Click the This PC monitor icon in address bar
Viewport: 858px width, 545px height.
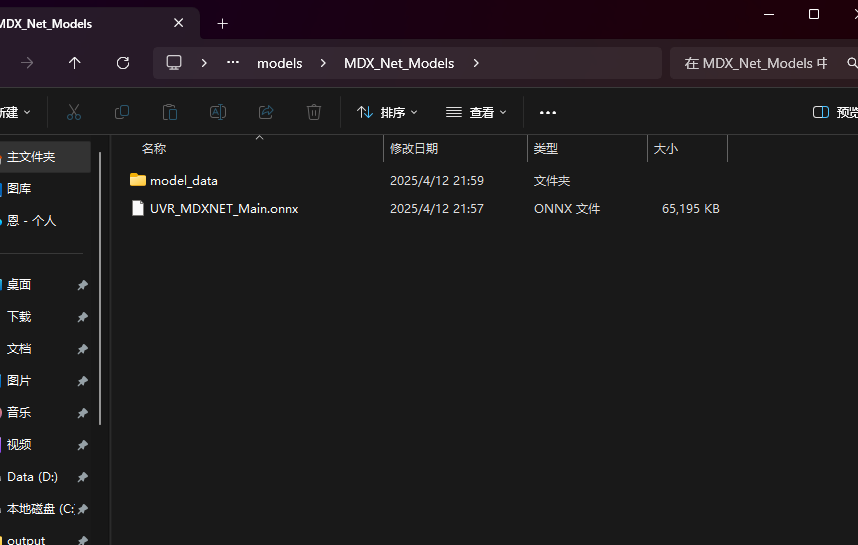click(174, 63)
